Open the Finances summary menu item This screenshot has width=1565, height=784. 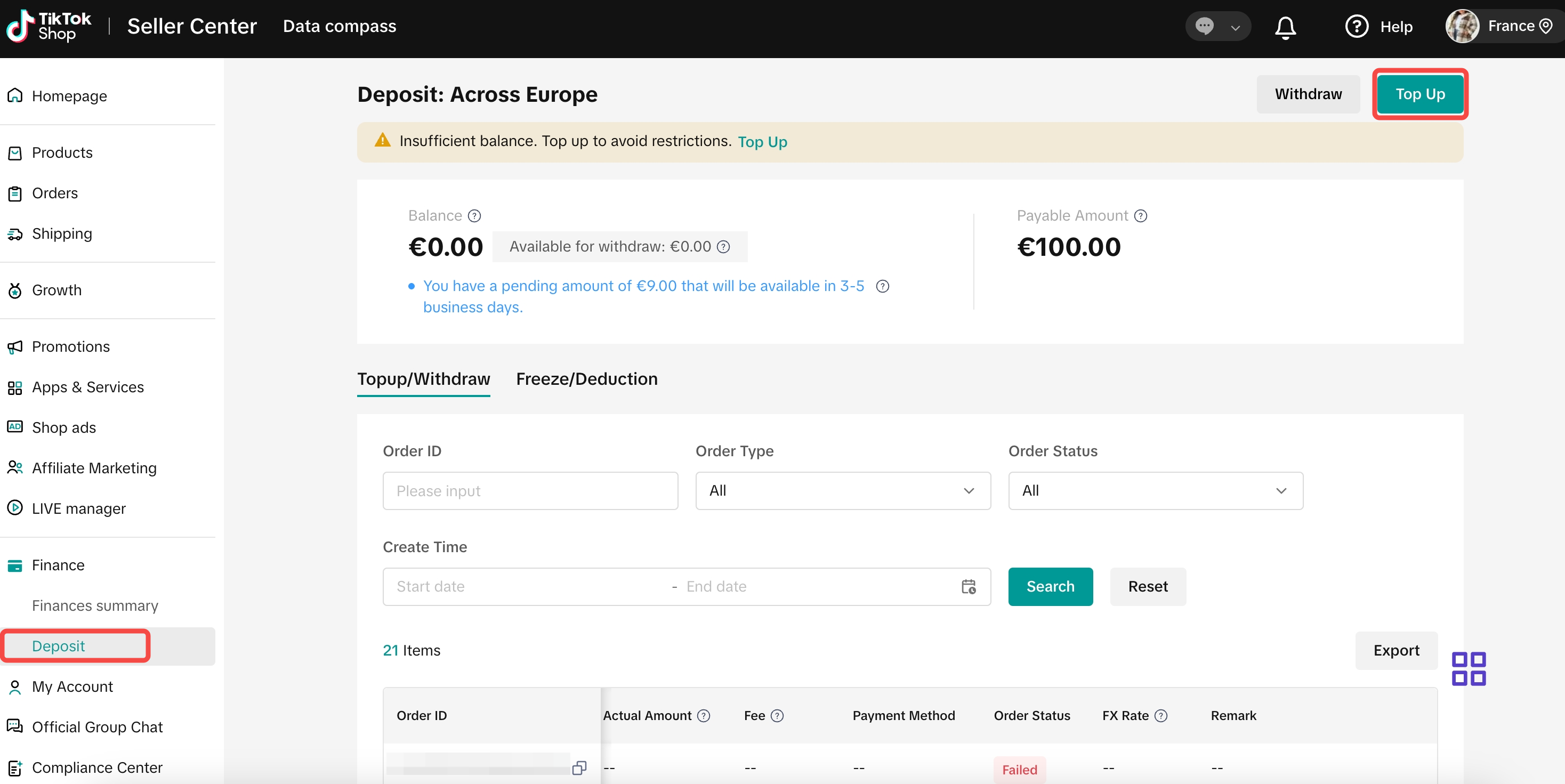pos(95,605)
